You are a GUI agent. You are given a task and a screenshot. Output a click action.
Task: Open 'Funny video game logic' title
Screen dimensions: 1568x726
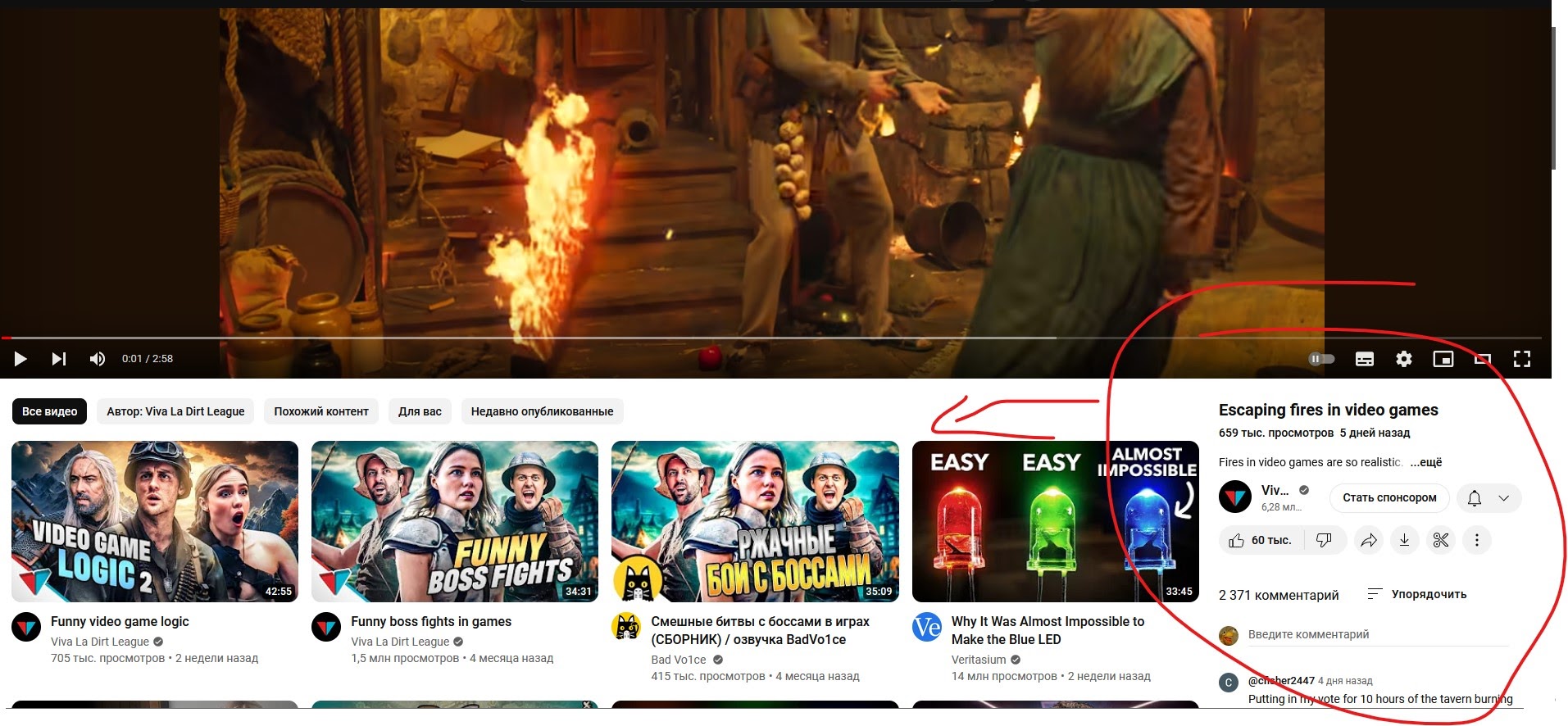click(120, 621)
